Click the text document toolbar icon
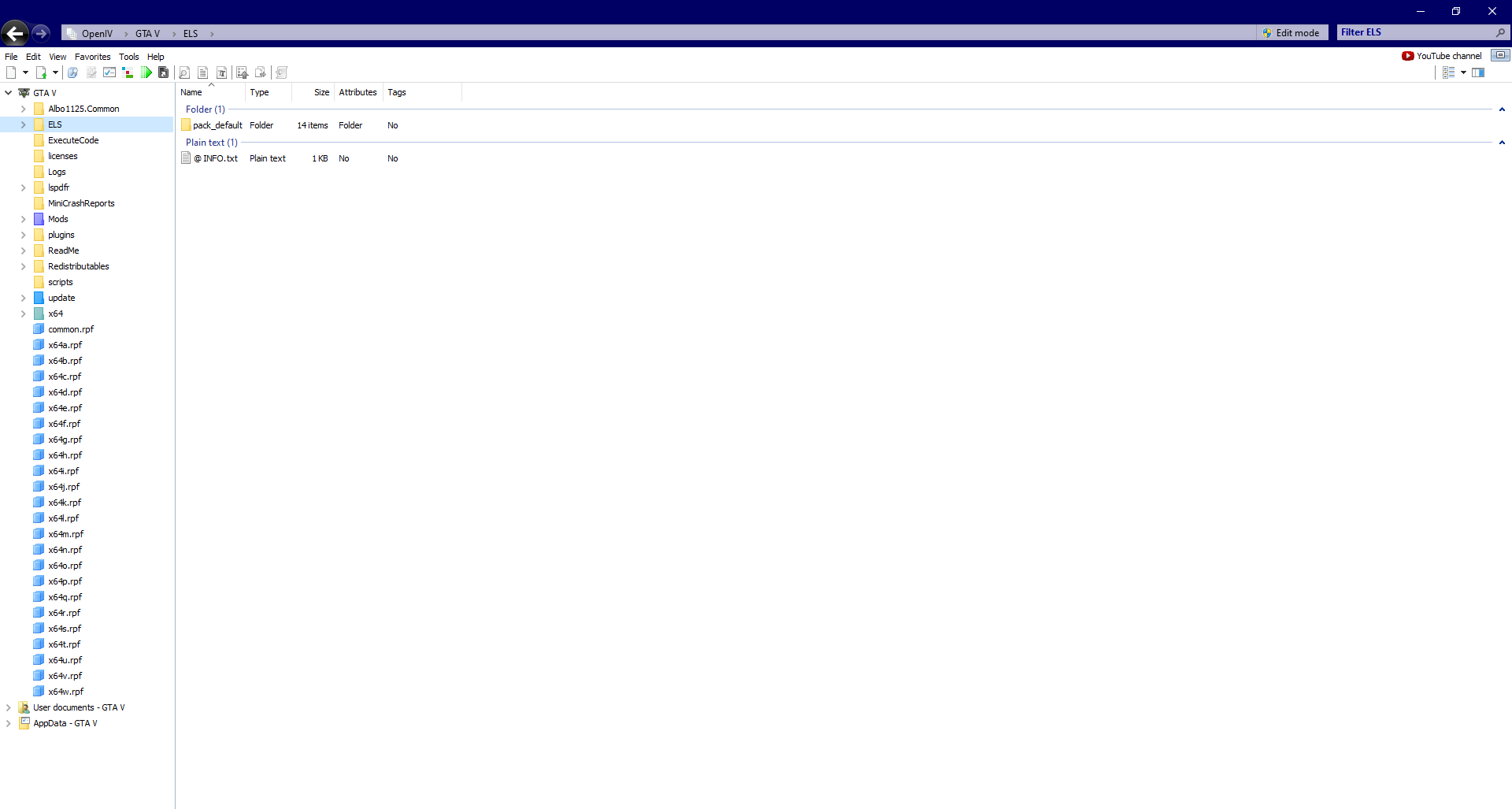This screenshot has width=1512, height=809. [x=203, y=72]
